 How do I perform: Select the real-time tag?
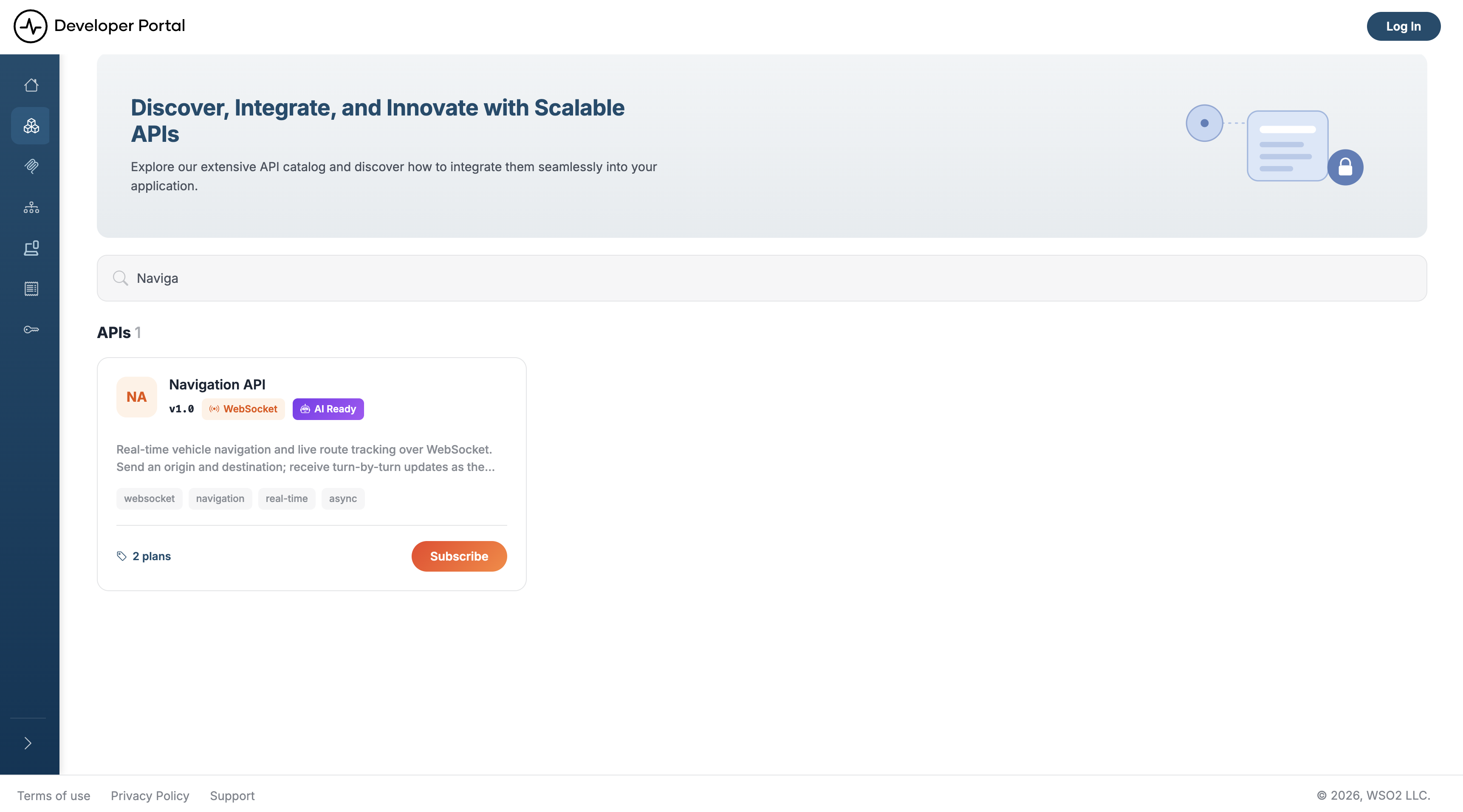point(286,499)
